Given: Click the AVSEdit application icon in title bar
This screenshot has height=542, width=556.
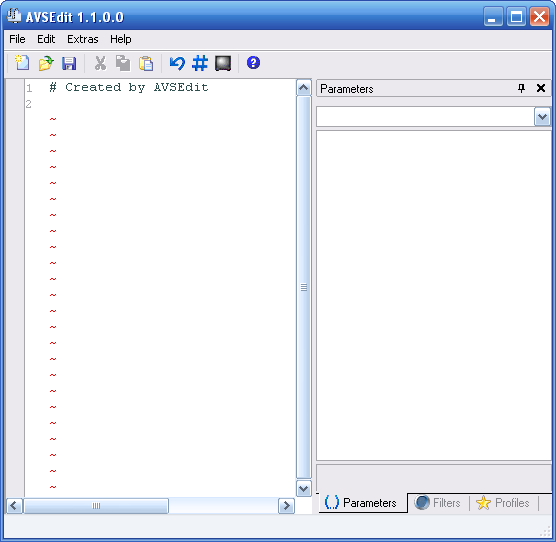Looking at the screenshot, I should coord(14,16).
